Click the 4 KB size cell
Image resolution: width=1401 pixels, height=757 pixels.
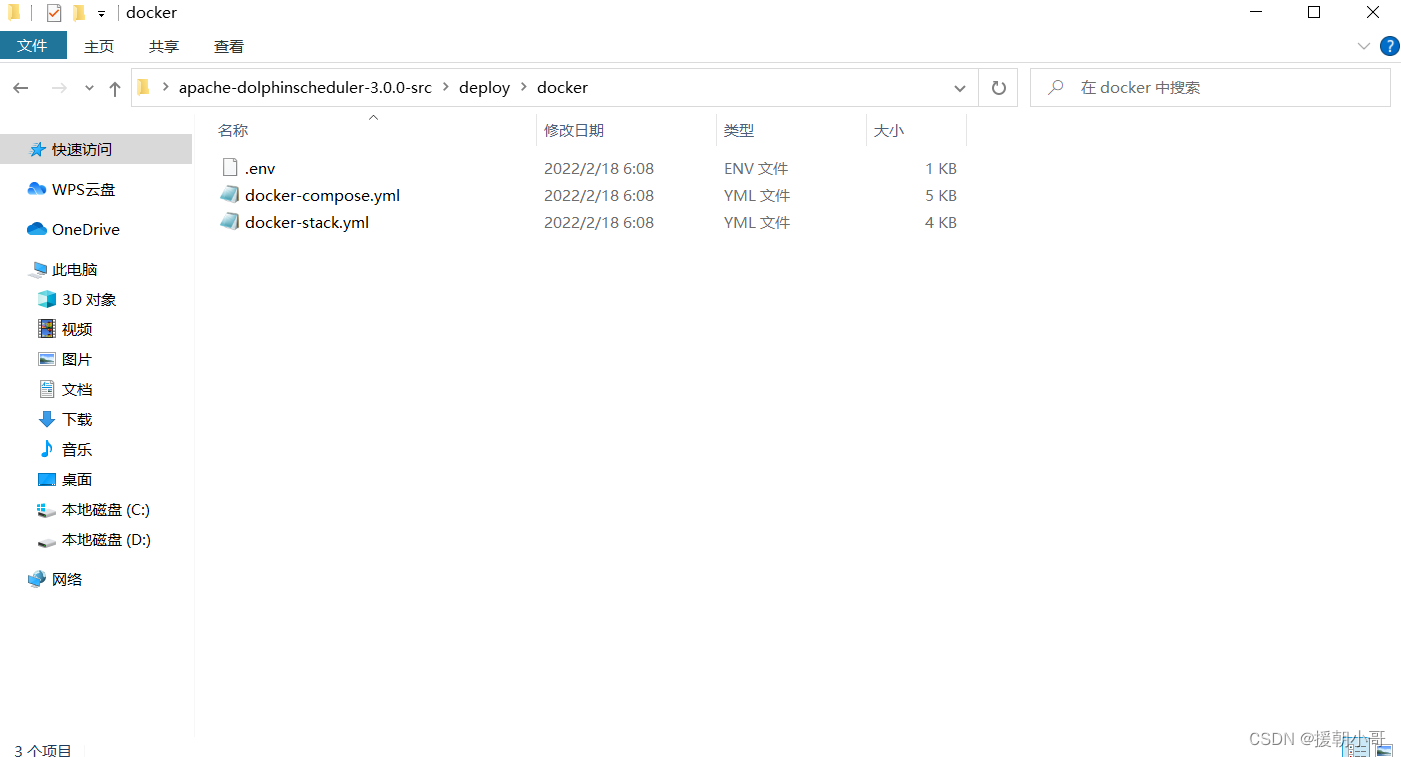coord(941,222)
